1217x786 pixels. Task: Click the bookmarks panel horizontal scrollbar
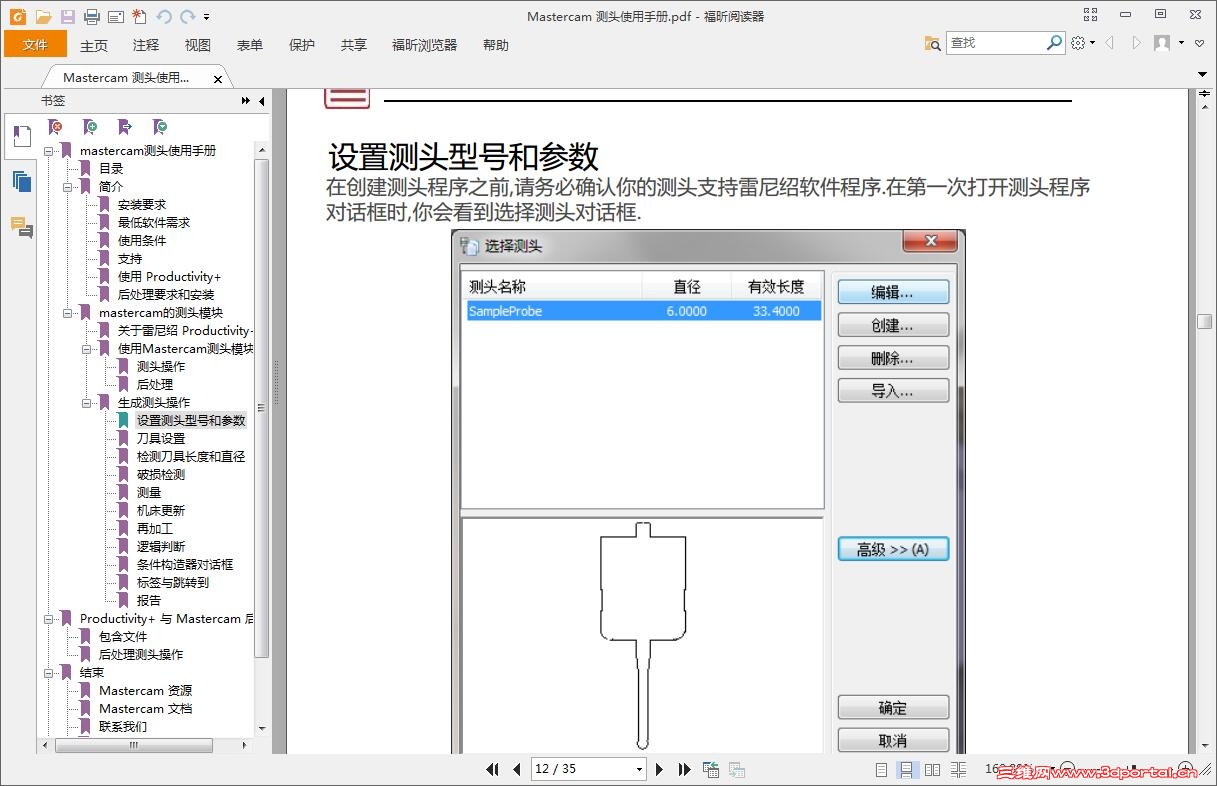pyautogui.click(x=136, y=745)
